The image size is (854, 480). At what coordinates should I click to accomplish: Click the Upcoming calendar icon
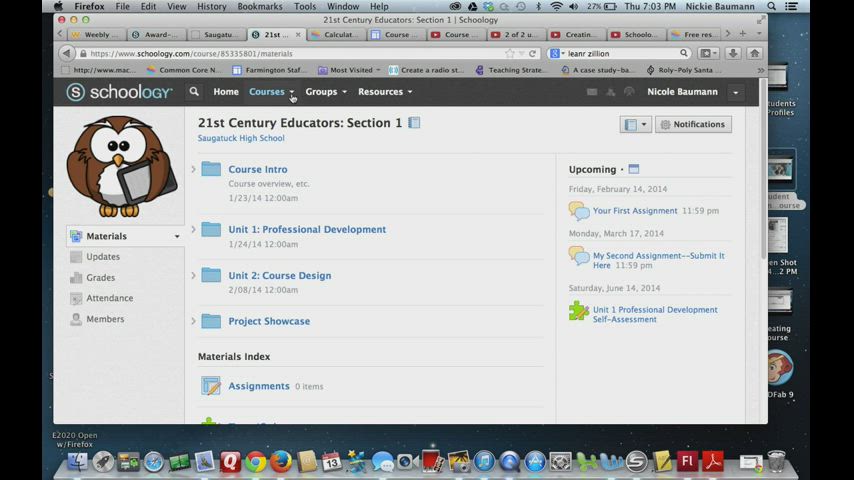pyautogui.click(x=633, y=169)
